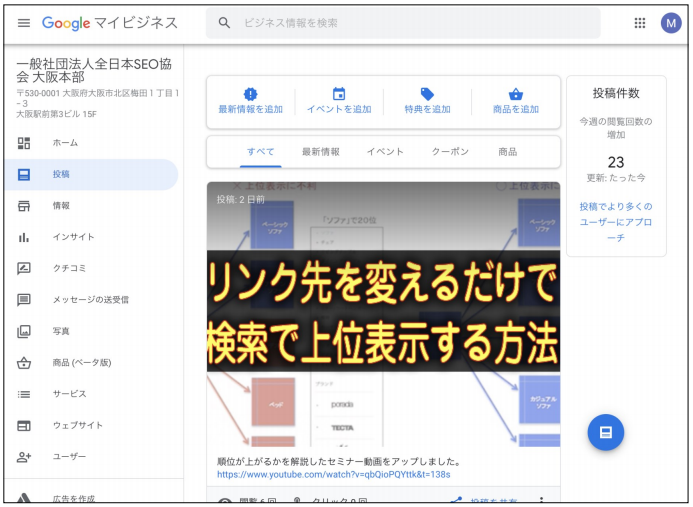Open the hamburger main menu
Screen dimensions: 693x507
tap(24, 23)
